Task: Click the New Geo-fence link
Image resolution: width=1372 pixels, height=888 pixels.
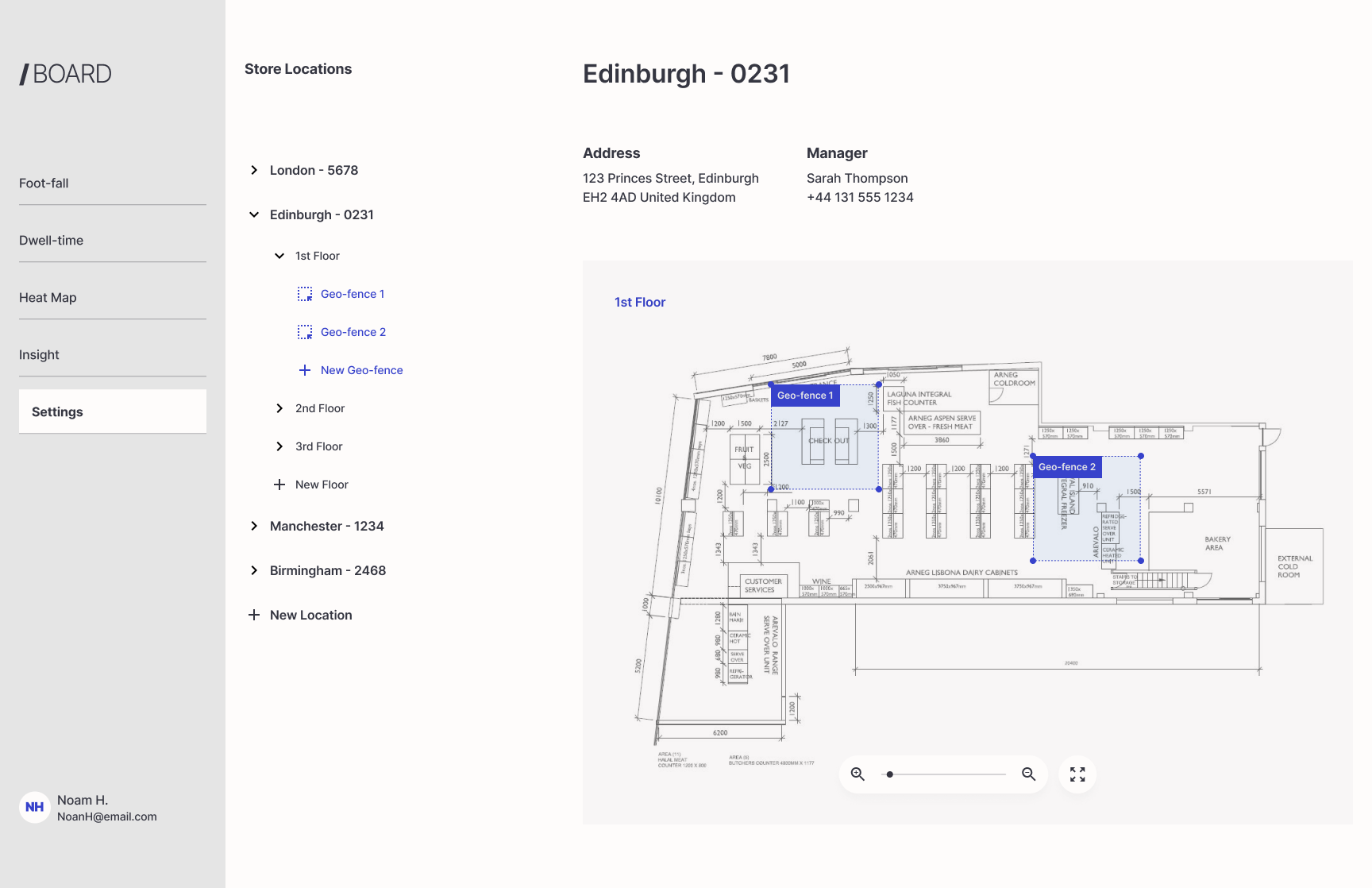Action: coord(362,370)
